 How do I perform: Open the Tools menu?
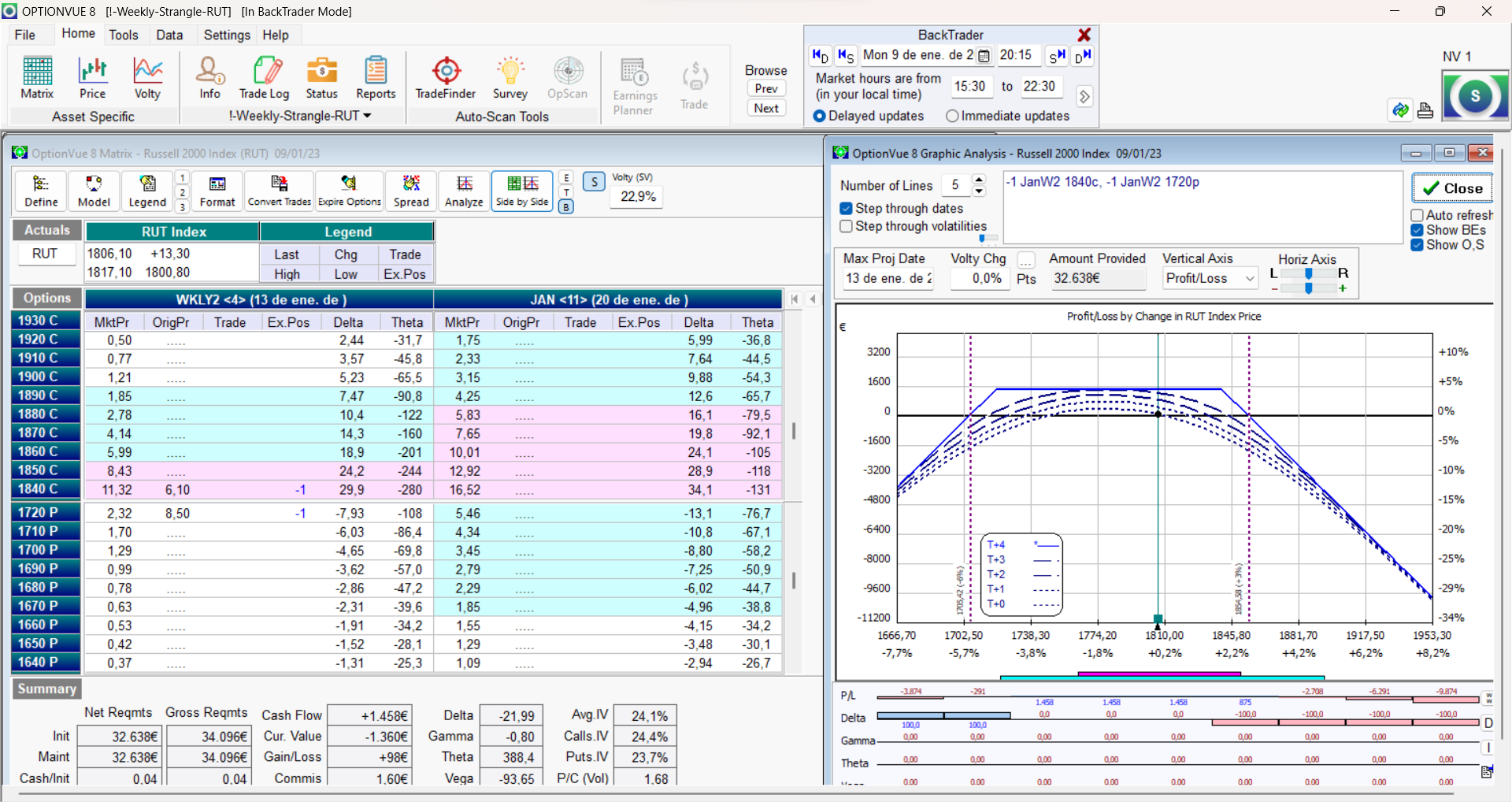(124, 35)
